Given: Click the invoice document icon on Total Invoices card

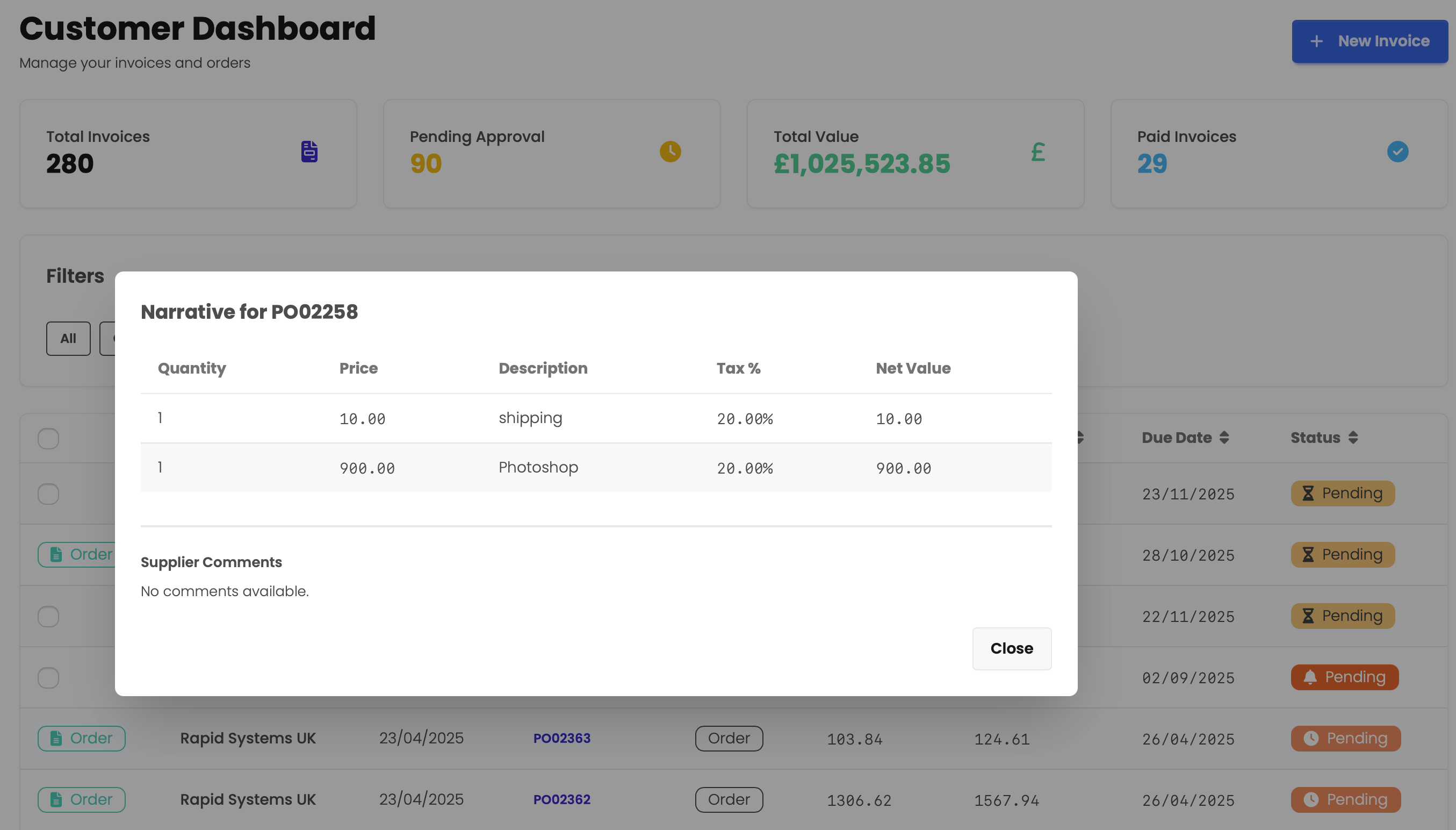Looking at the screenshot, I should coord(308,151).
